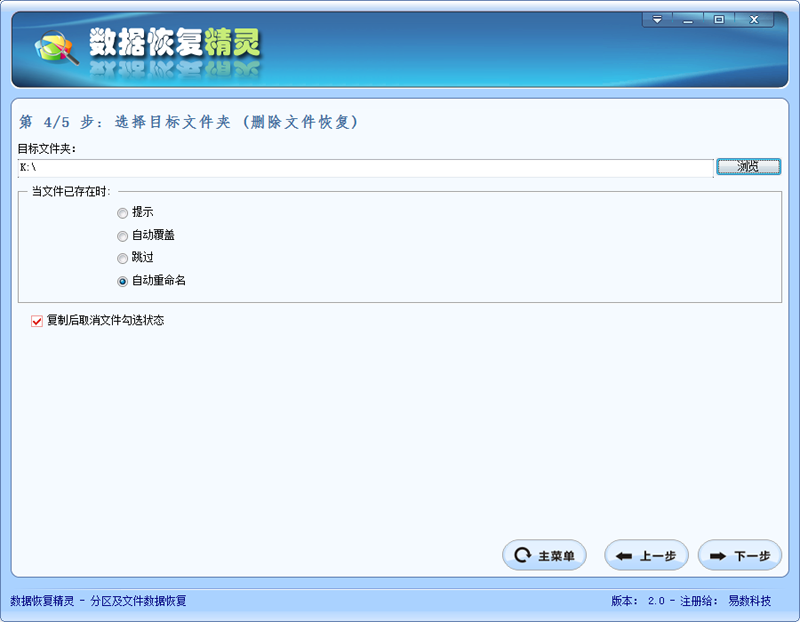
Task: Click the 当文件已存在时 group label
Action: [x=71, y=191]
